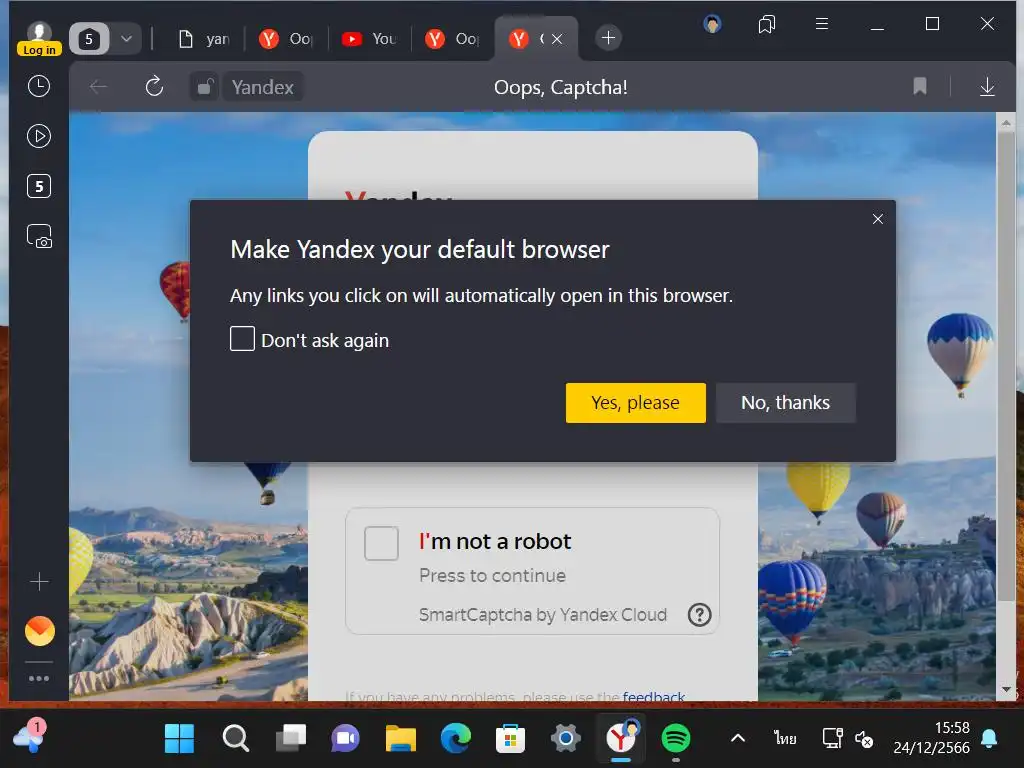Open the network status tray icon
The image size is (1024, 768).
(833, 739)
